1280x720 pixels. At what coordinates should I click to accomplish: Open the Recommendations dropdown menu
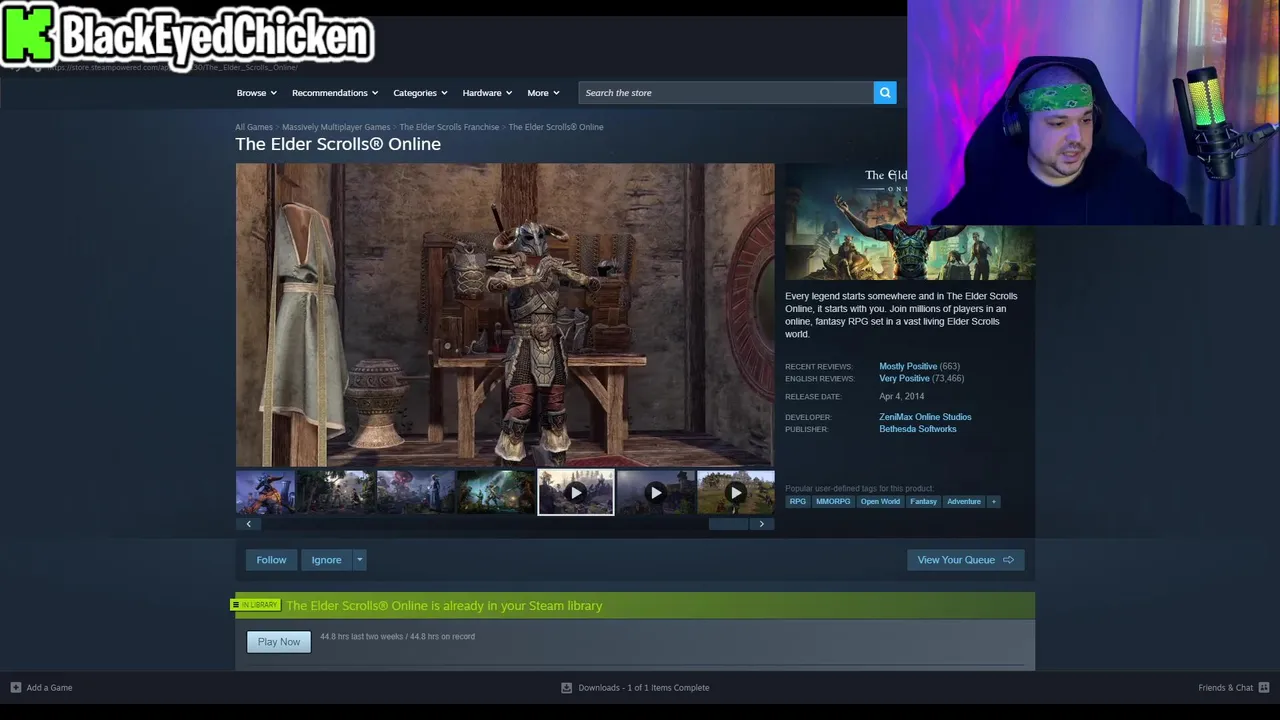335,93
